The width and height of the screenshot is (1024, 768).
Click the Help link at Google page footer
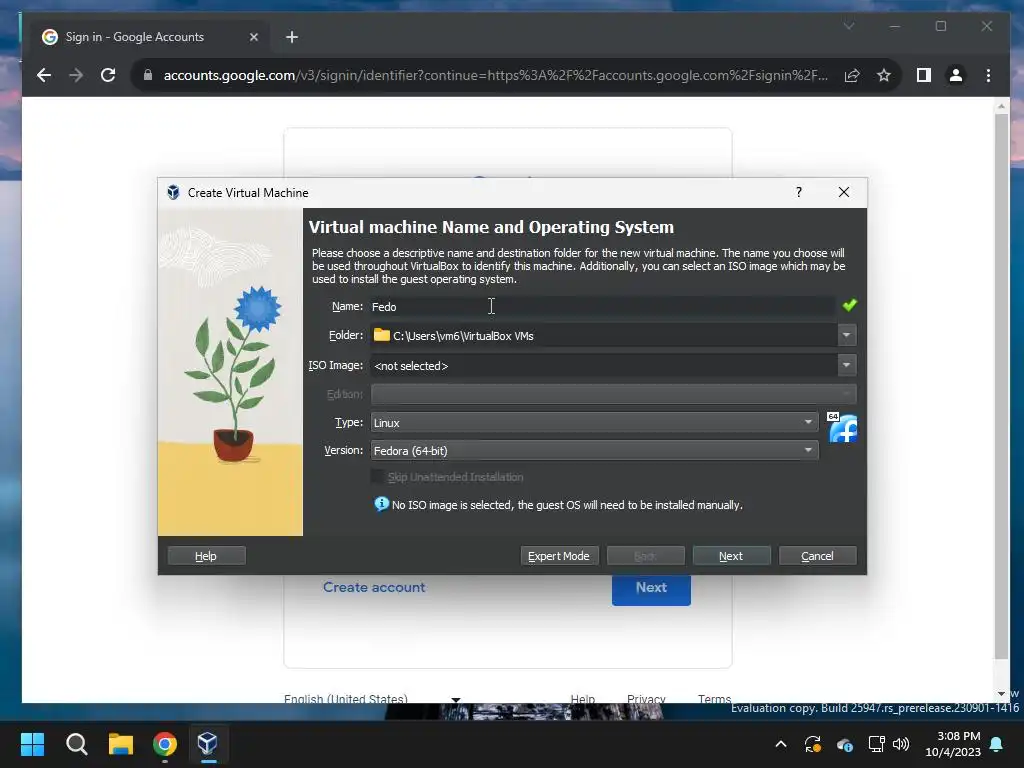(583, 698)
